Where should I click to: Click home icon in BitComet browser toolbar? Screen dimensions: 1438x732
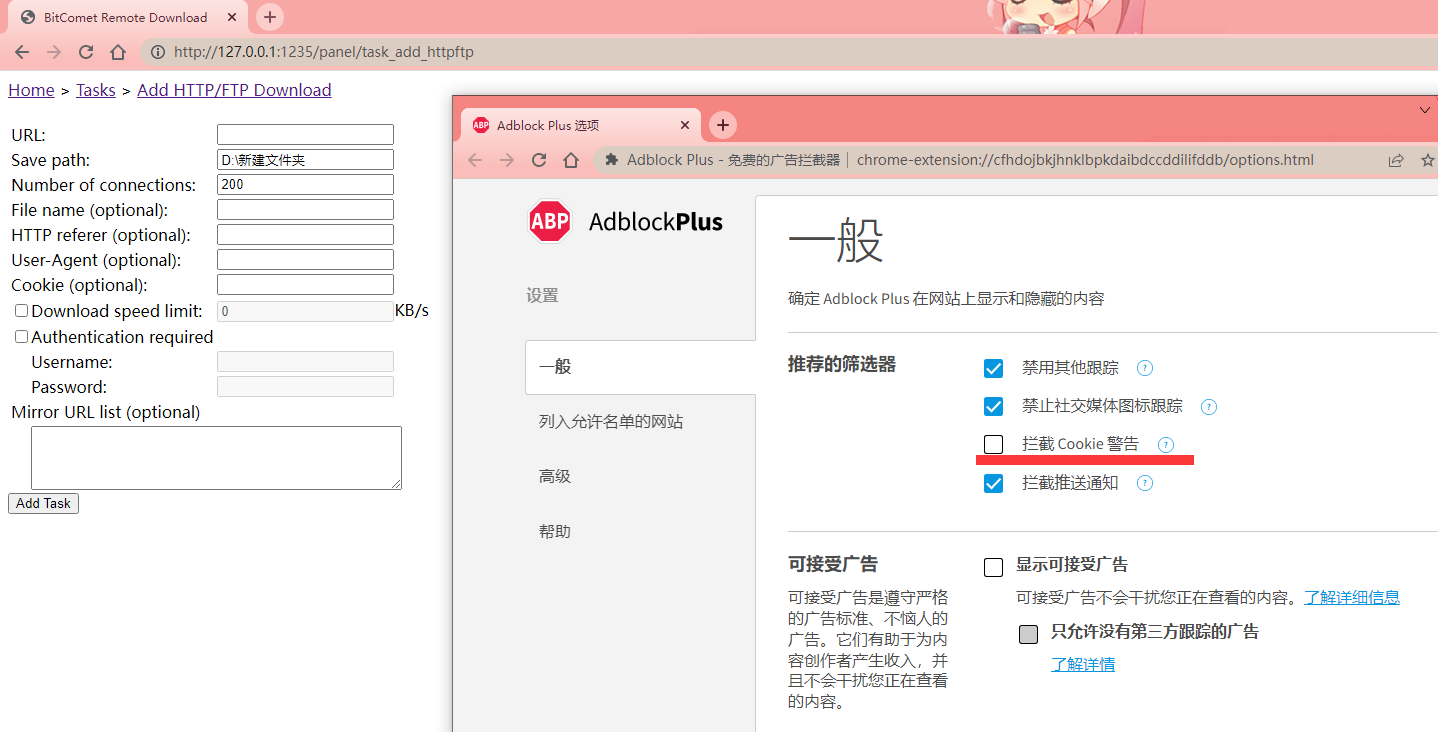click(x=118, y=52)
